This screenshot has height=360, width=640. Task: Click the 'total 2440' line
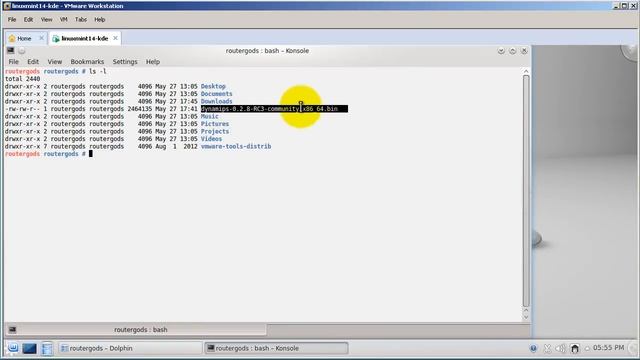22,79
